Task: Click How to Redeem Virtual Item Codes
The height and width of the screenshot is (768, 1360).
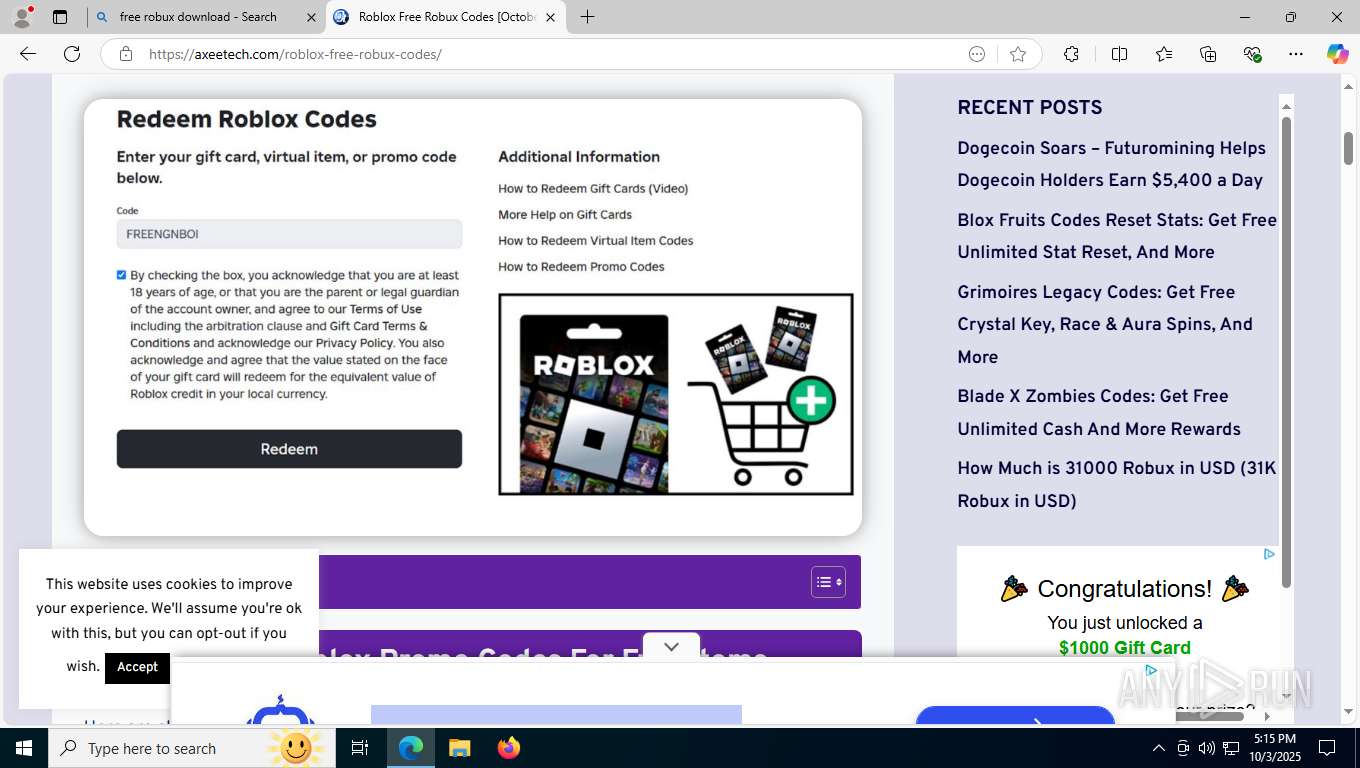Action: 595,240
